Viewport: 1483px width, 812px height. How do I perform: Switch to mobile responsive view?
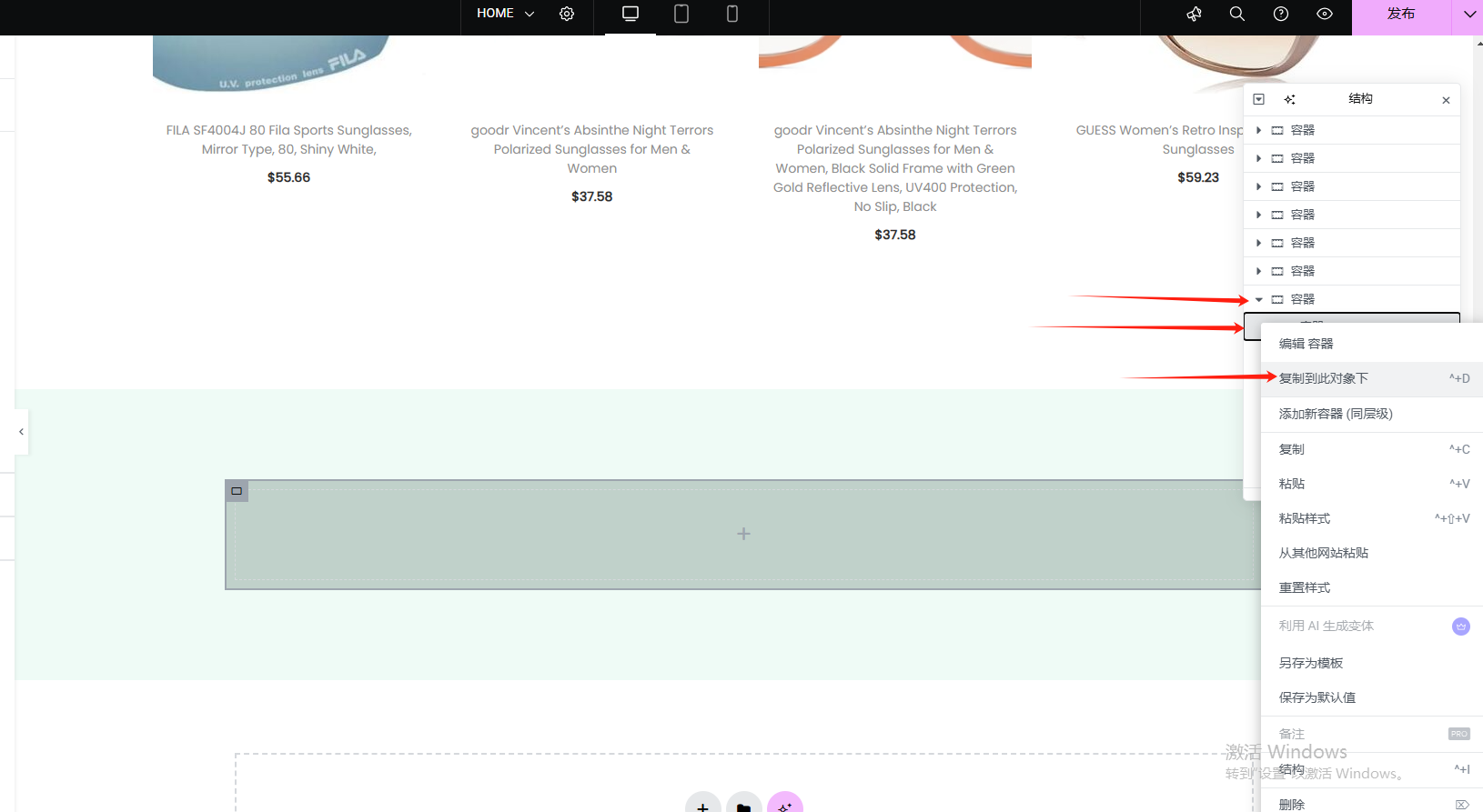tap(731, 14)
